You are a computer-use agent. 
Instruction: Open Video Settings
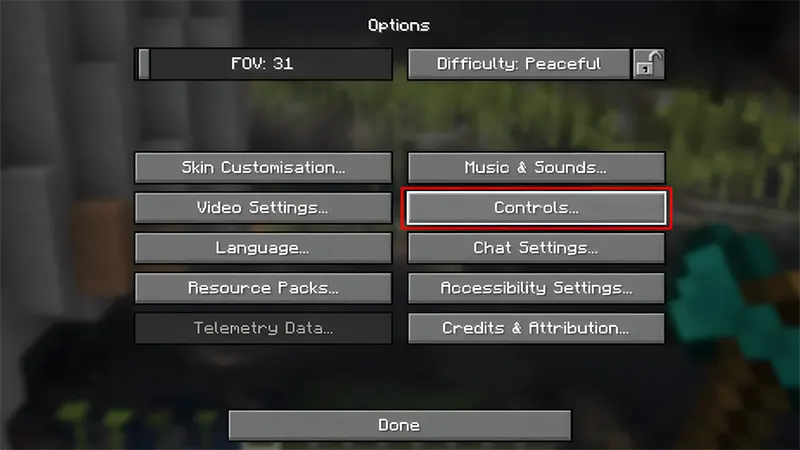click(263, 208)
